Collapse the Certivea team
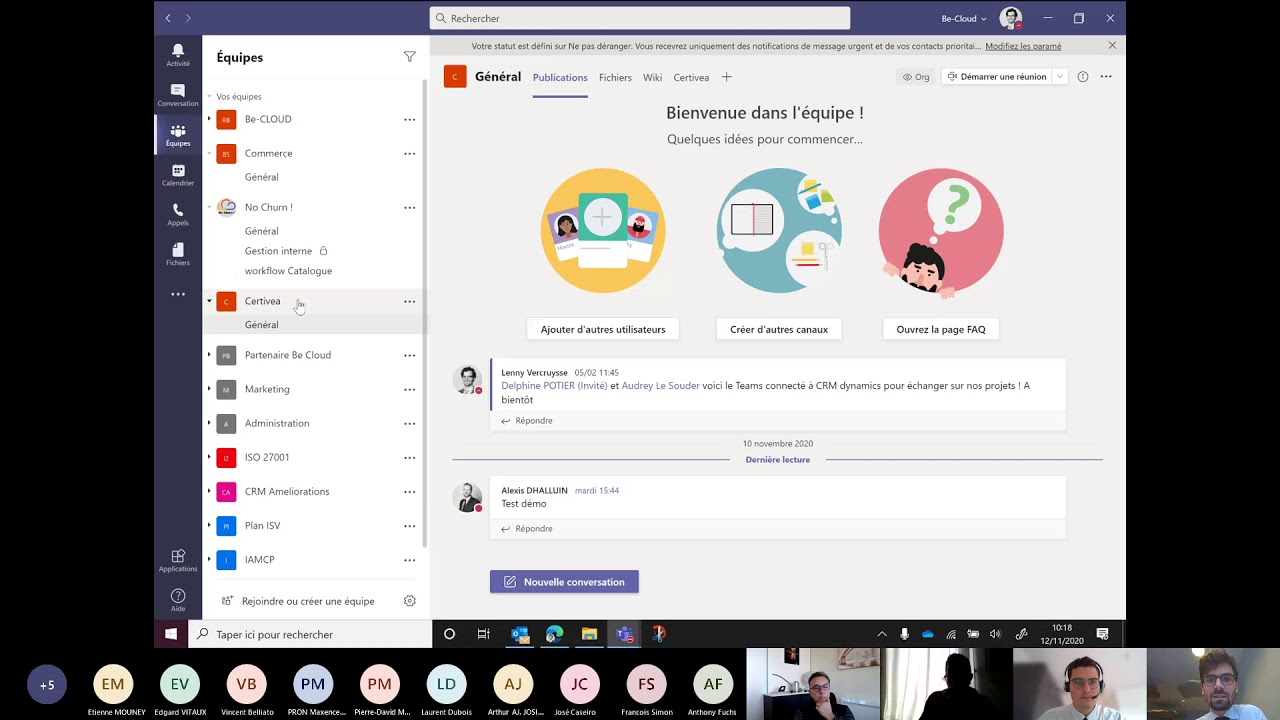Screen dimensions: 1280x720 [209, 301]
